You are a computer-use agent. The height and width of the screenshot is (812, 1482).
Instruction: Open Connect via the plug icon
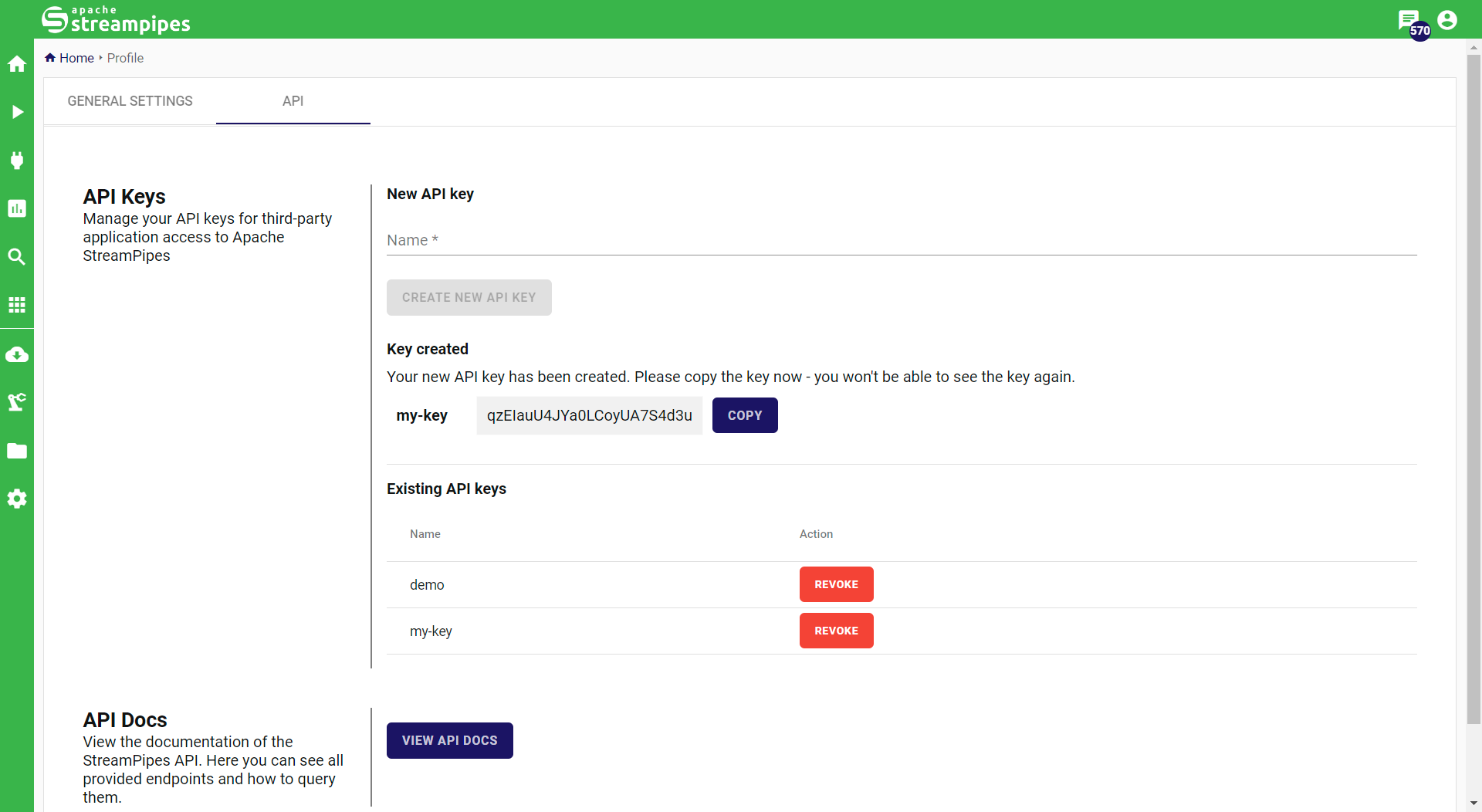pos(17,161)
